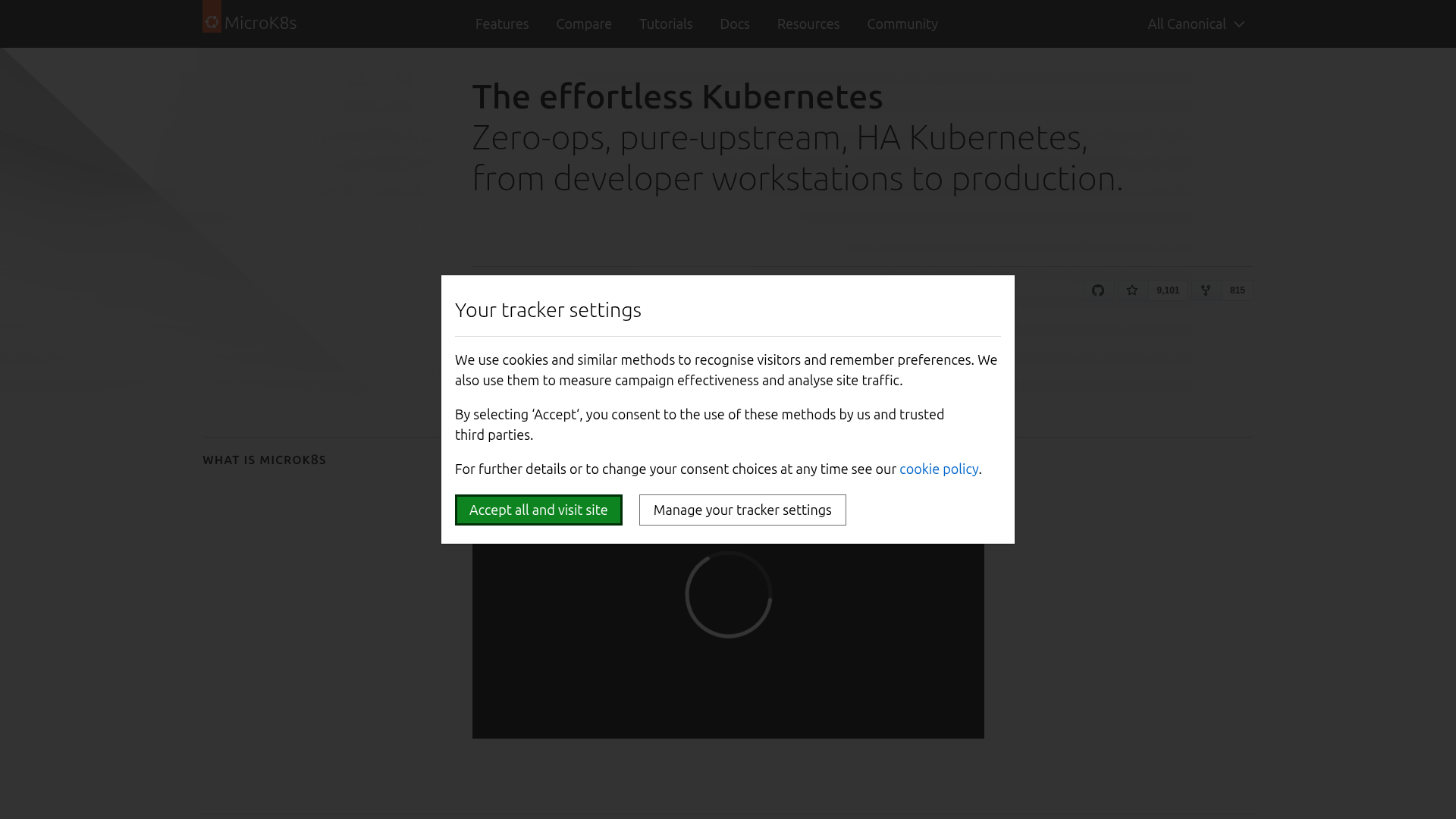
Task: Open the 815 forks count
Action: (x=1237, y=290)
